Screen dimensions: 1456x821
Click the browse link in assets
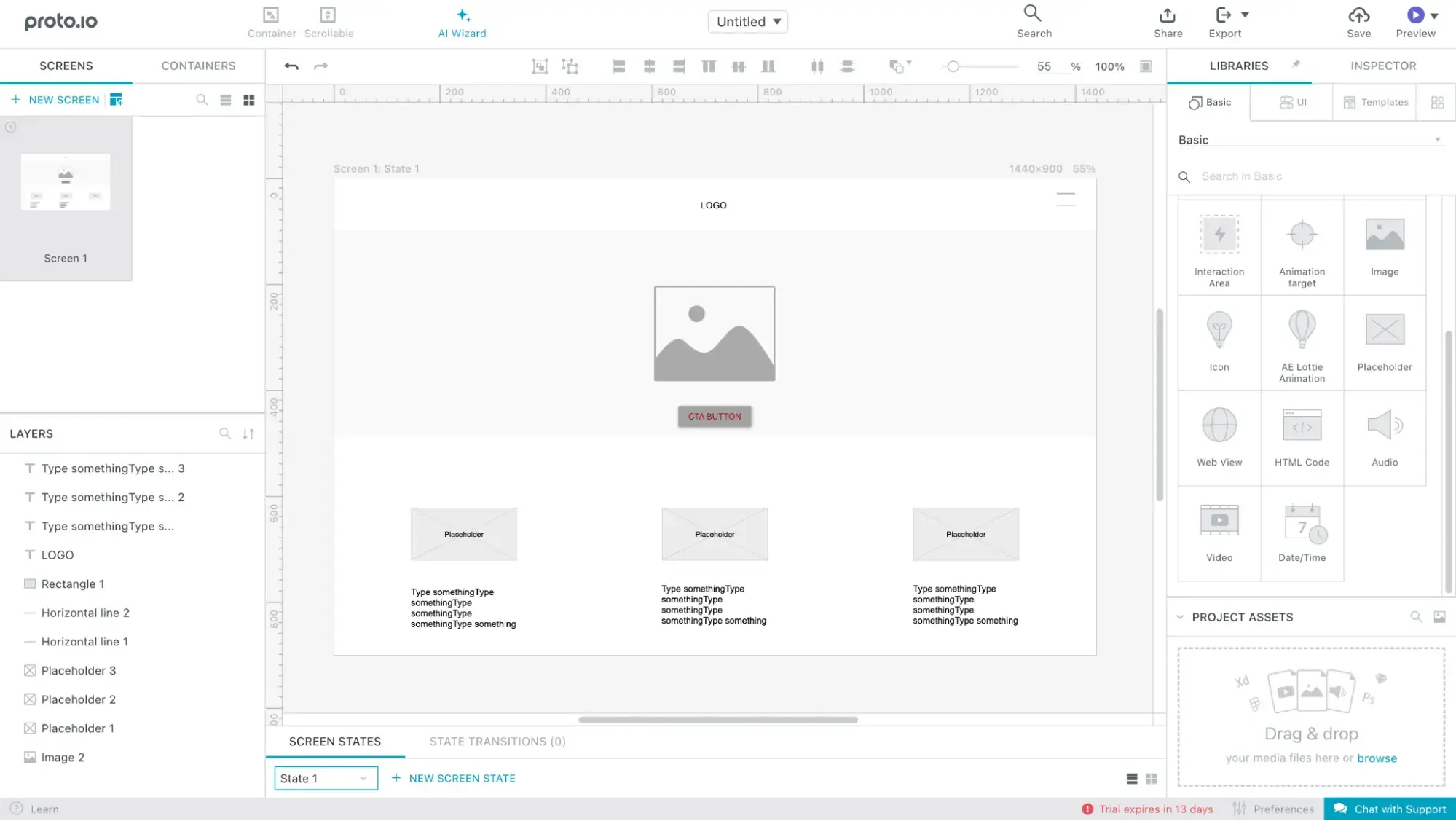(x=1377, y=758)
